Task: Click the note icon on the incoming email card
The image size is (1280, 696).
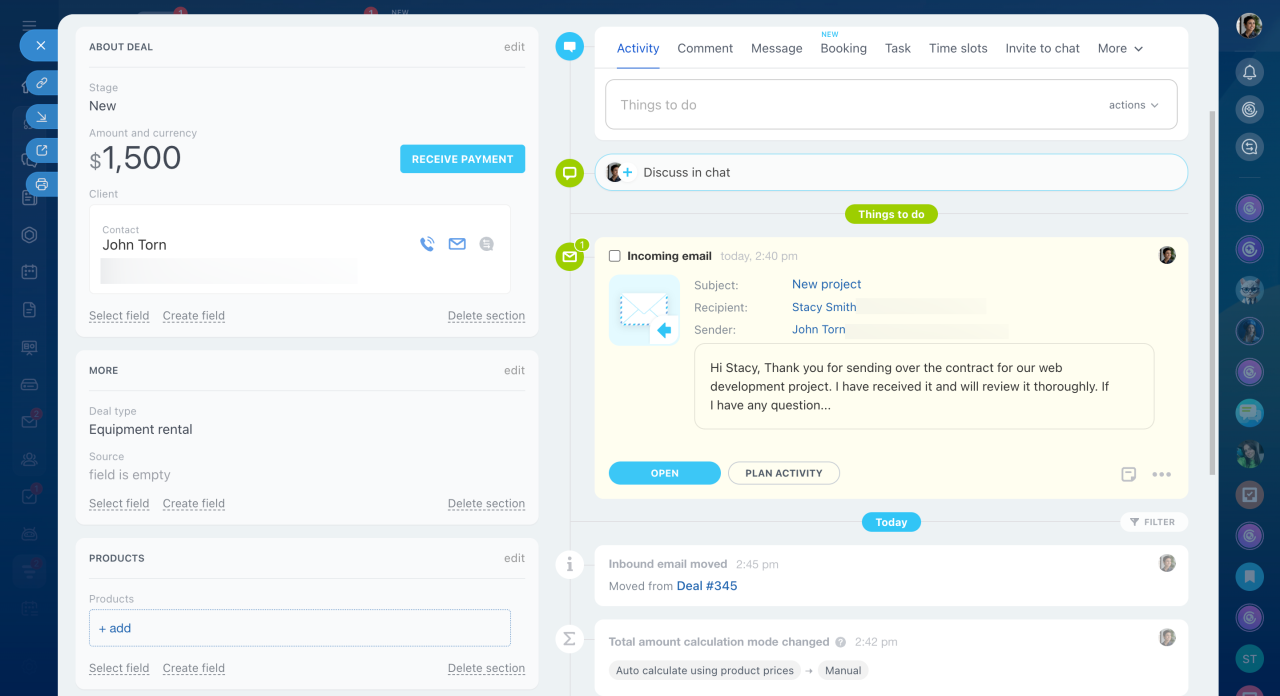Action: pyautogui.click(x=1129, y=474)
